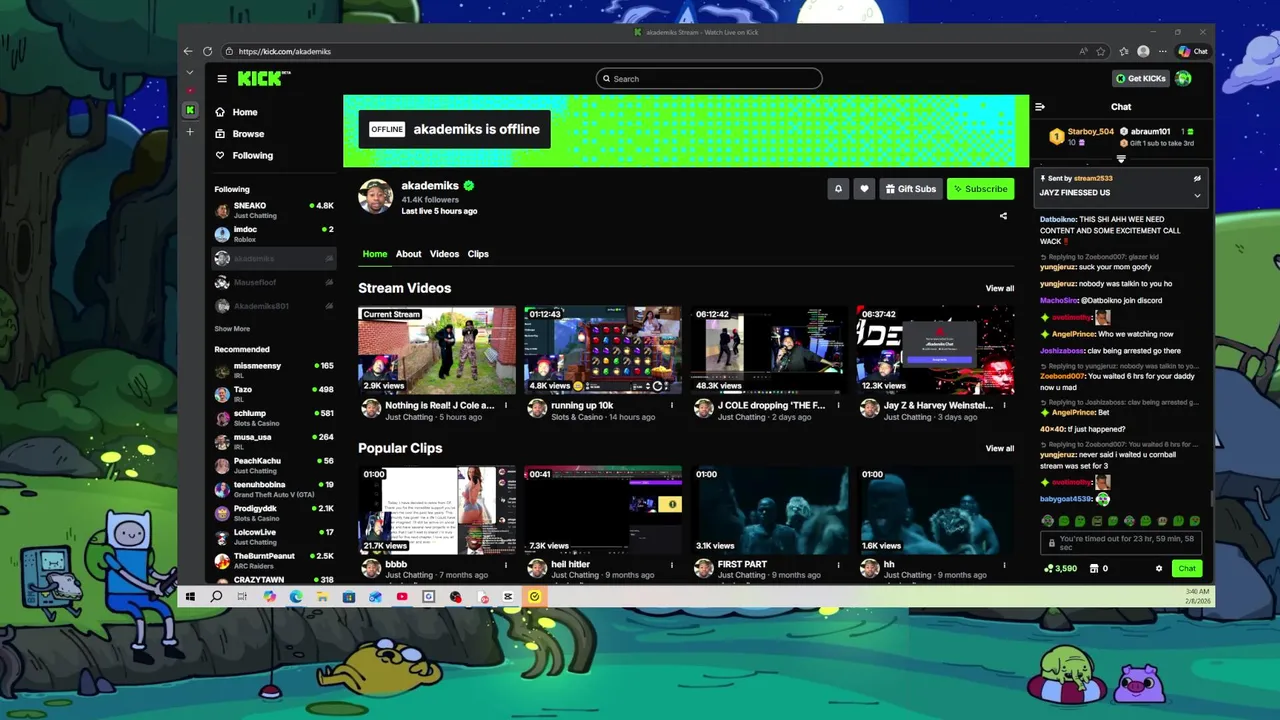
Task: Click View all for Popular Clips
Action: (1000, 448)
